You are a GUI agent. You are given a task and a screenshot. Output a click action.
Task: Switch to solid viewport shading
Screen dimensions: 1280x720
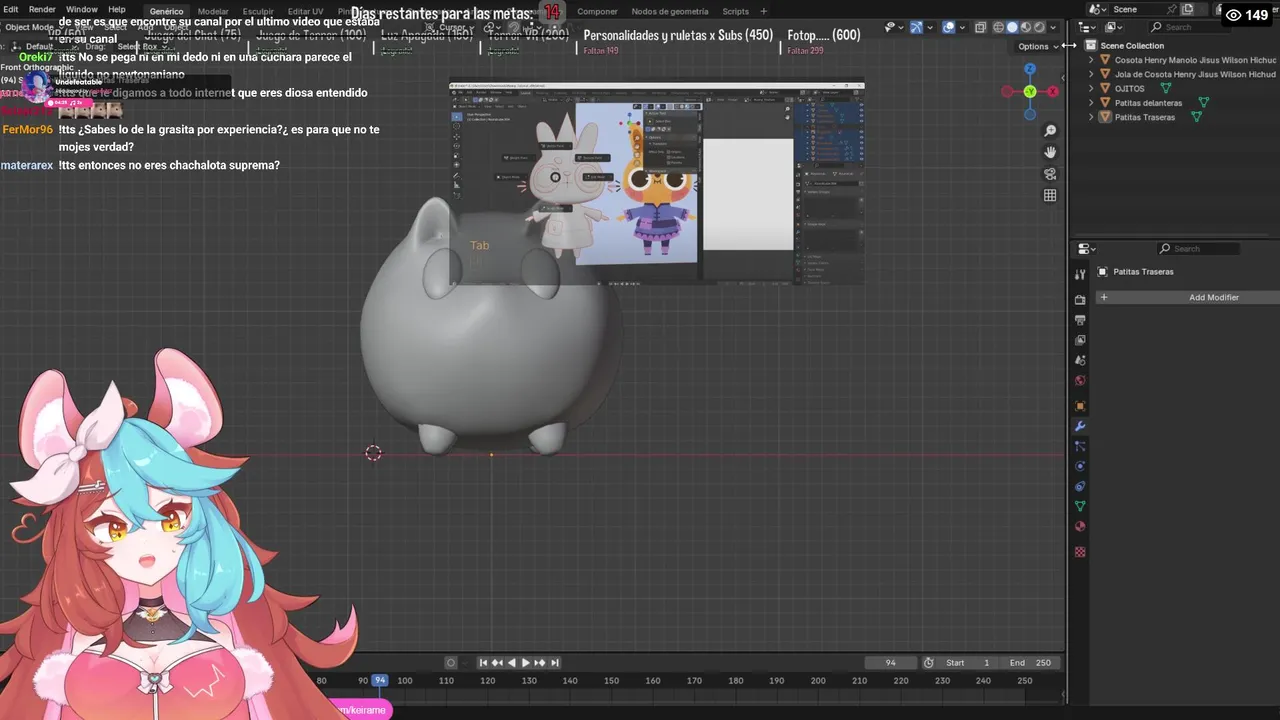click(1012, 27)
